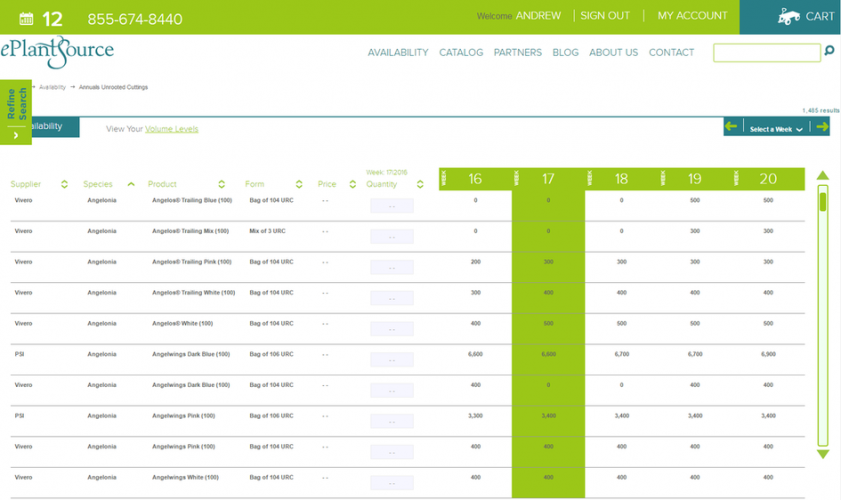
Task: Open the Volume Levels link
Action: pos(172,129)
